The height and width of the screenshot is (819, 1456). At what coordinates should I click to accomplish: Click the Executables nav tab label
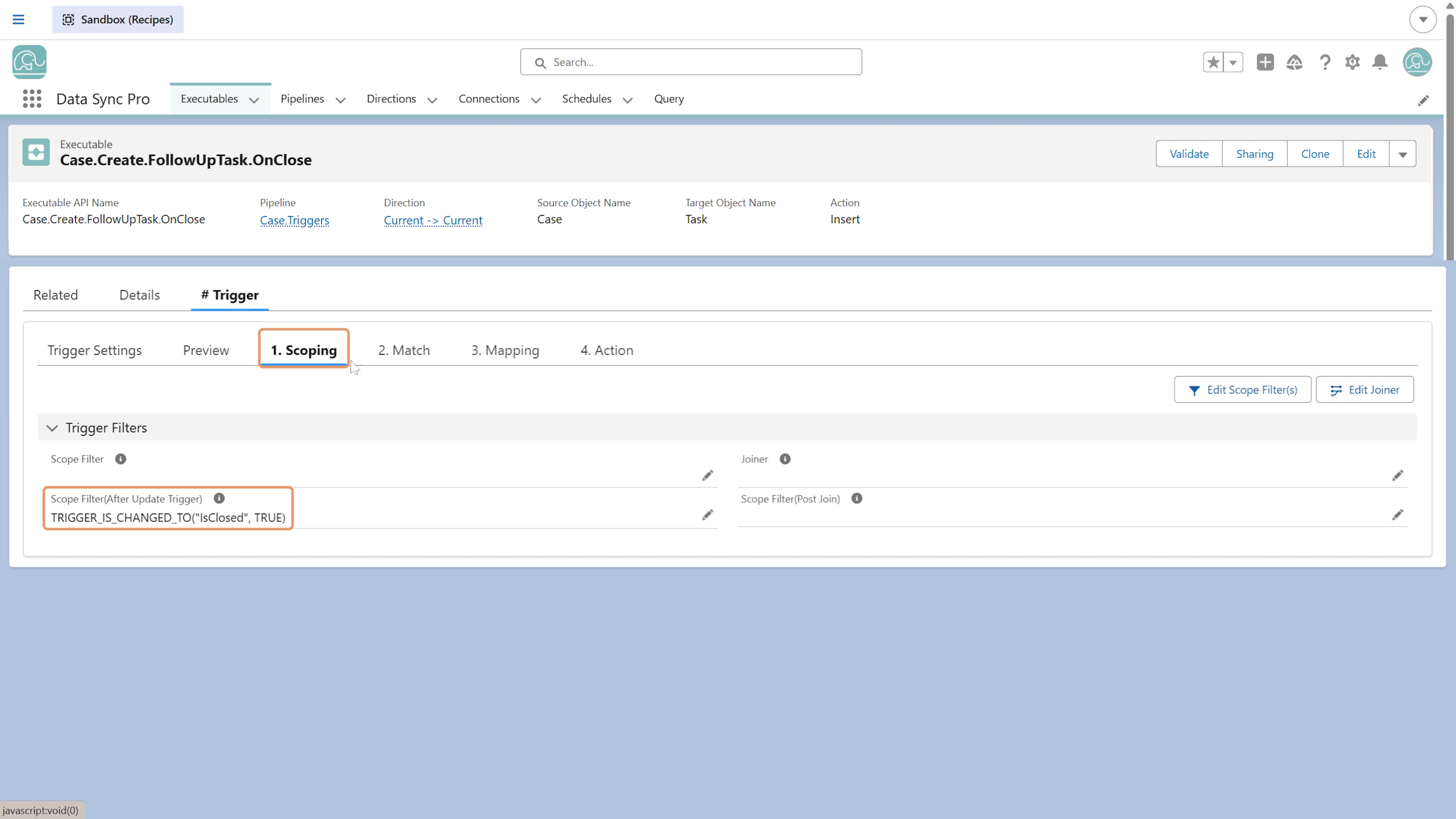[209, 99]
